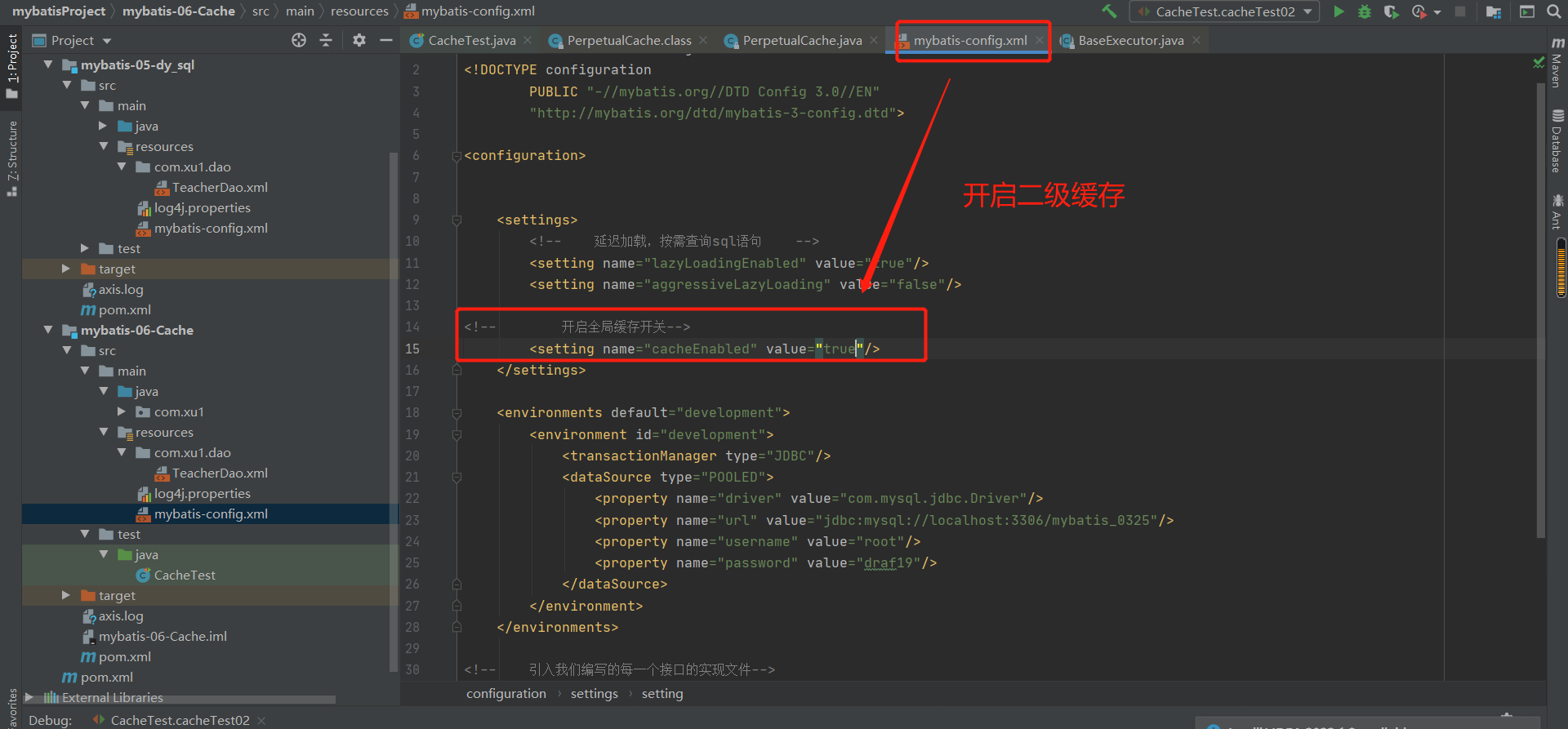Expand the java folder under mybatis-05-dy_sql
Viewport: 1568px width, 729px height.
pos(103,126)
